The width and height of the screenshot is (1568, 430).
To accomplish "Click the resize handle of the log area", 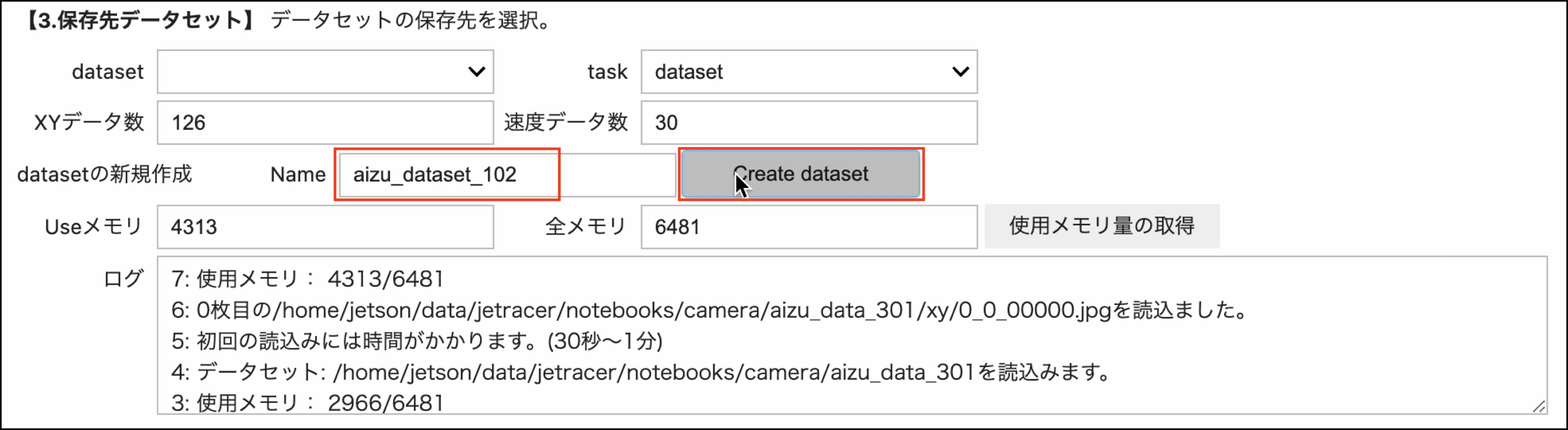I will tap(1538, 406).
